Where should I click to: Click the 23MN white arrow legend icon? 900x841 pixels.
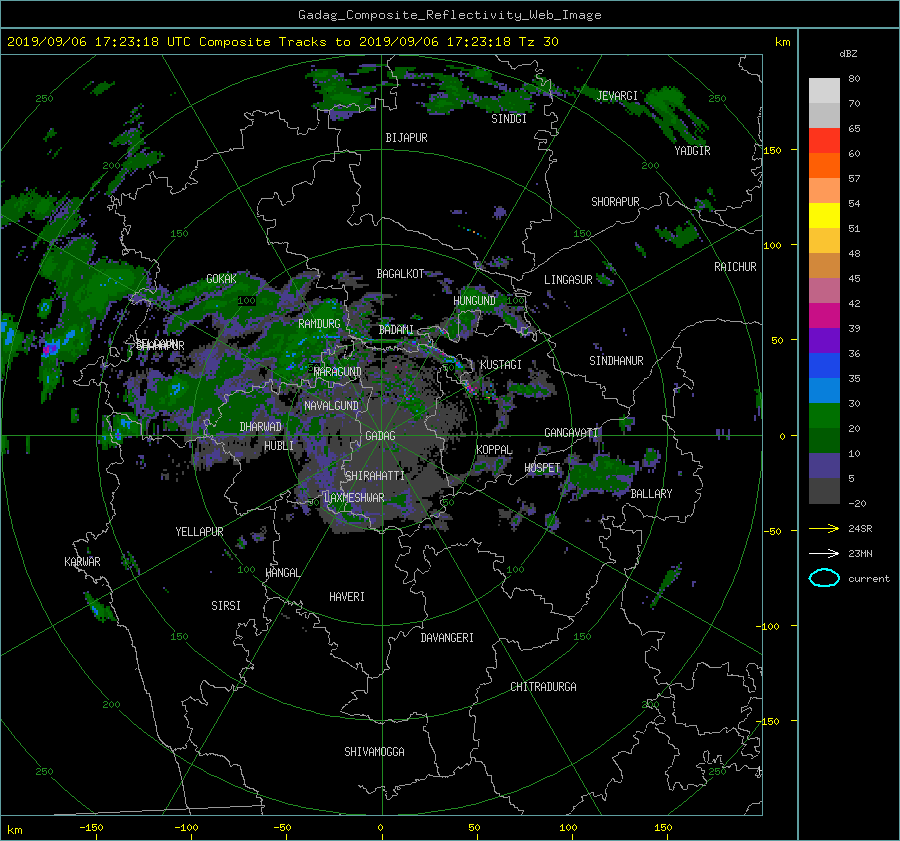point(824,553)
